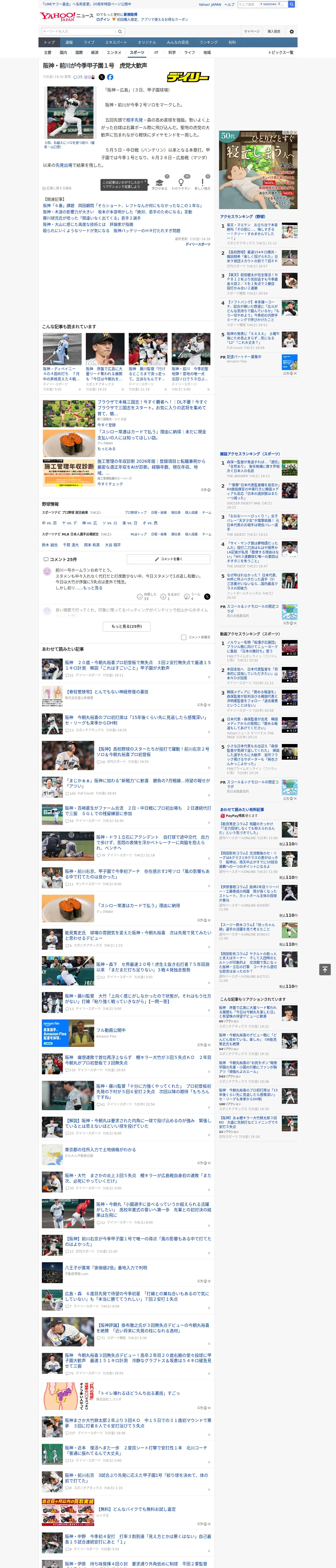Open the みんなの意見 navigation tab

tap(177, 43)
